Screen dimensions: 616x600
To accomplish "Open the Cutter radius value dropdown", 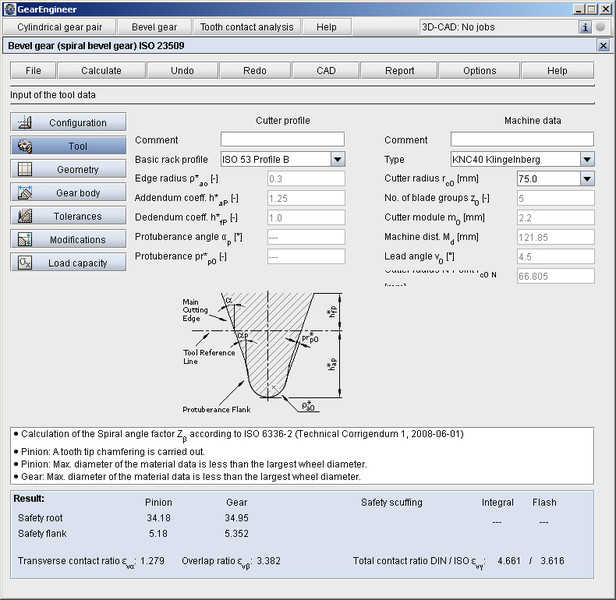I will pos(587,179).
